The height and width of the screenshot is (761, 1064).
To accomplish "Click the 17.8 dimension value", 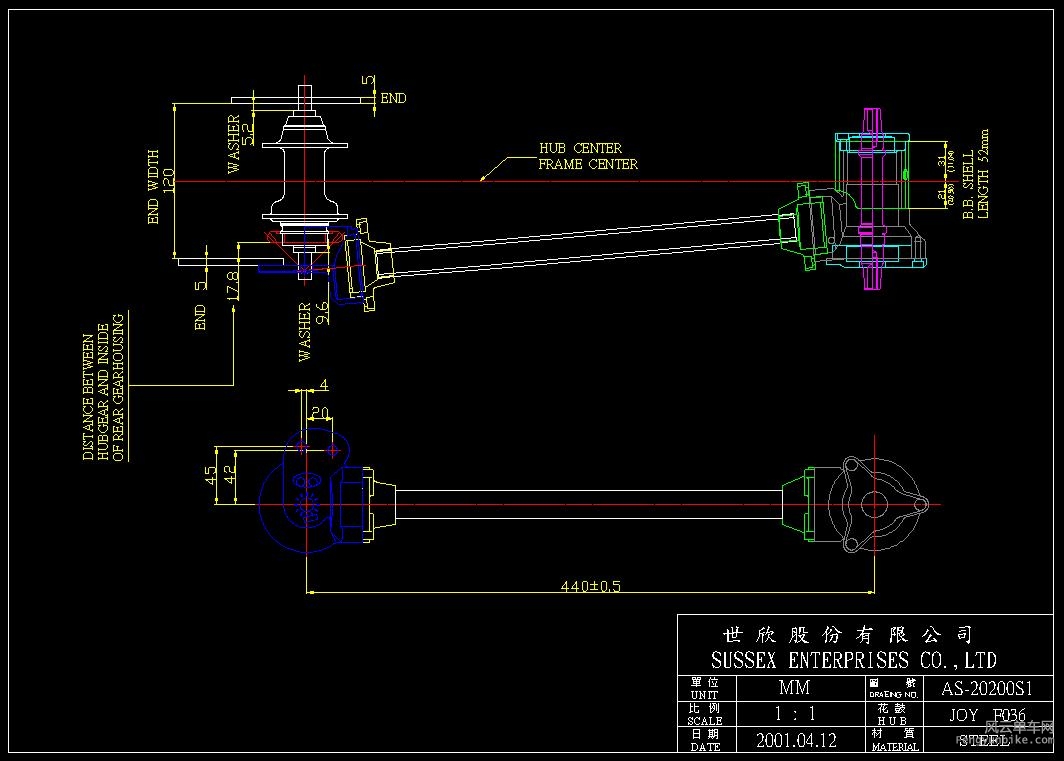I will [x=233, y=284].
